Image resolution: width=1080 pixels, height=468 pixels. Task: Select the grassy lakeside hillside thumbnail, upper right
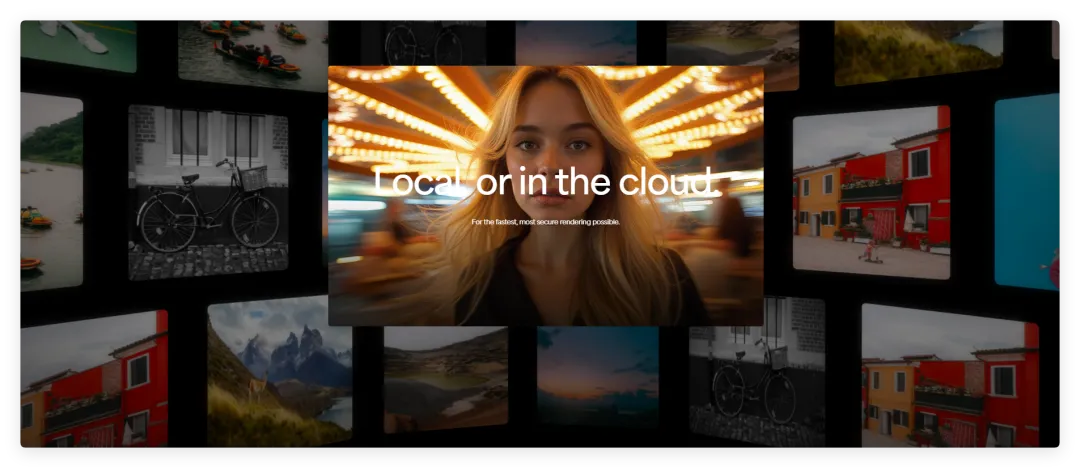point(918,52)
